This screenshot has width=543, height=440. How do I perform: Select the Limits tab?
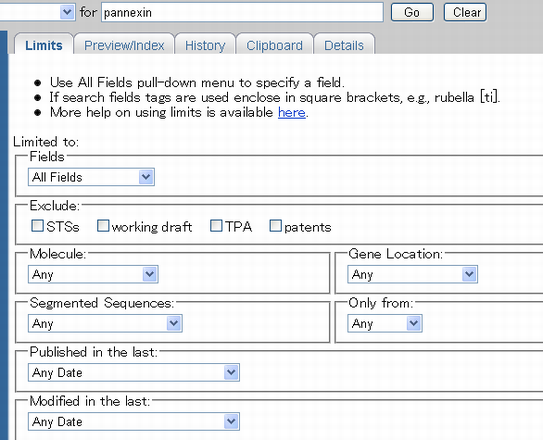[44, 45]
